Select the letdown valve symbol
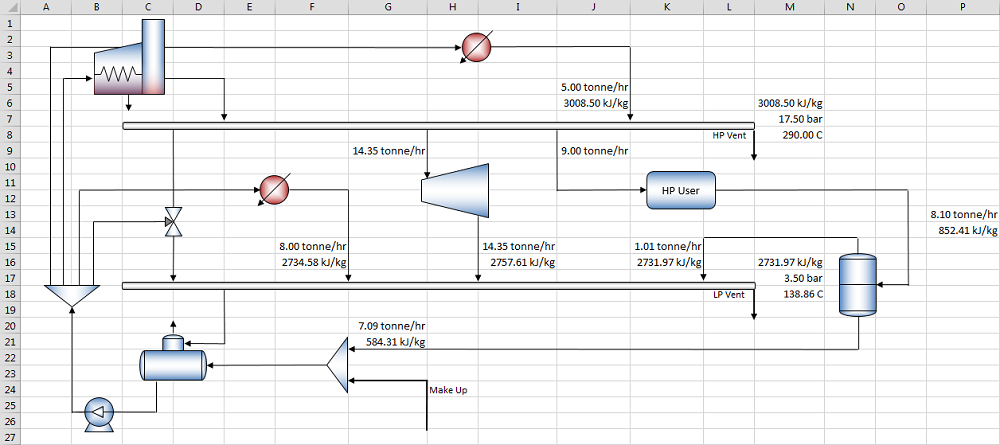The image size is (1000, 445). click(x=173, y=222)
